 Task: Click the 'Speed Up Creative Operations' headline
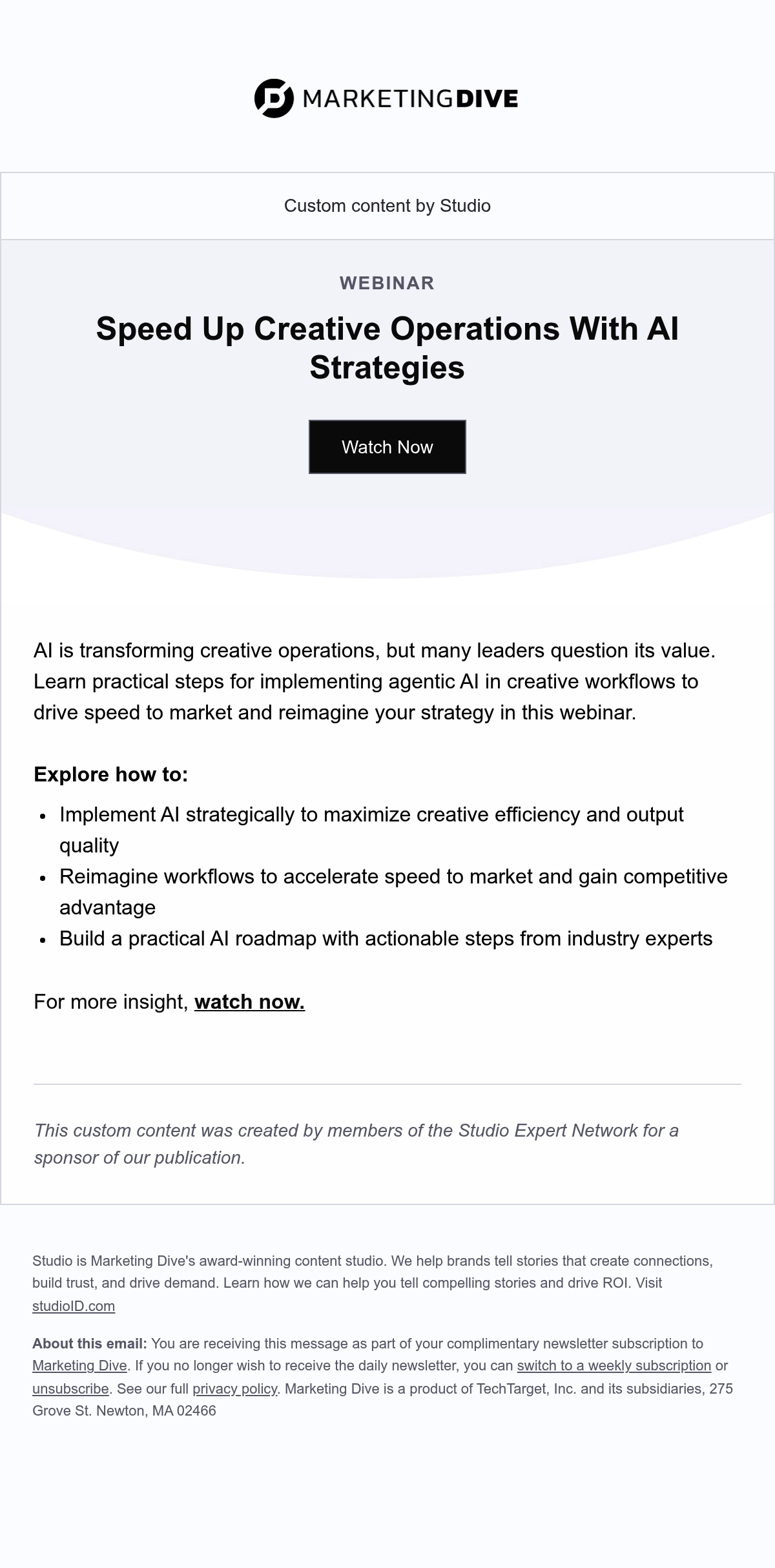coord(387,347)
